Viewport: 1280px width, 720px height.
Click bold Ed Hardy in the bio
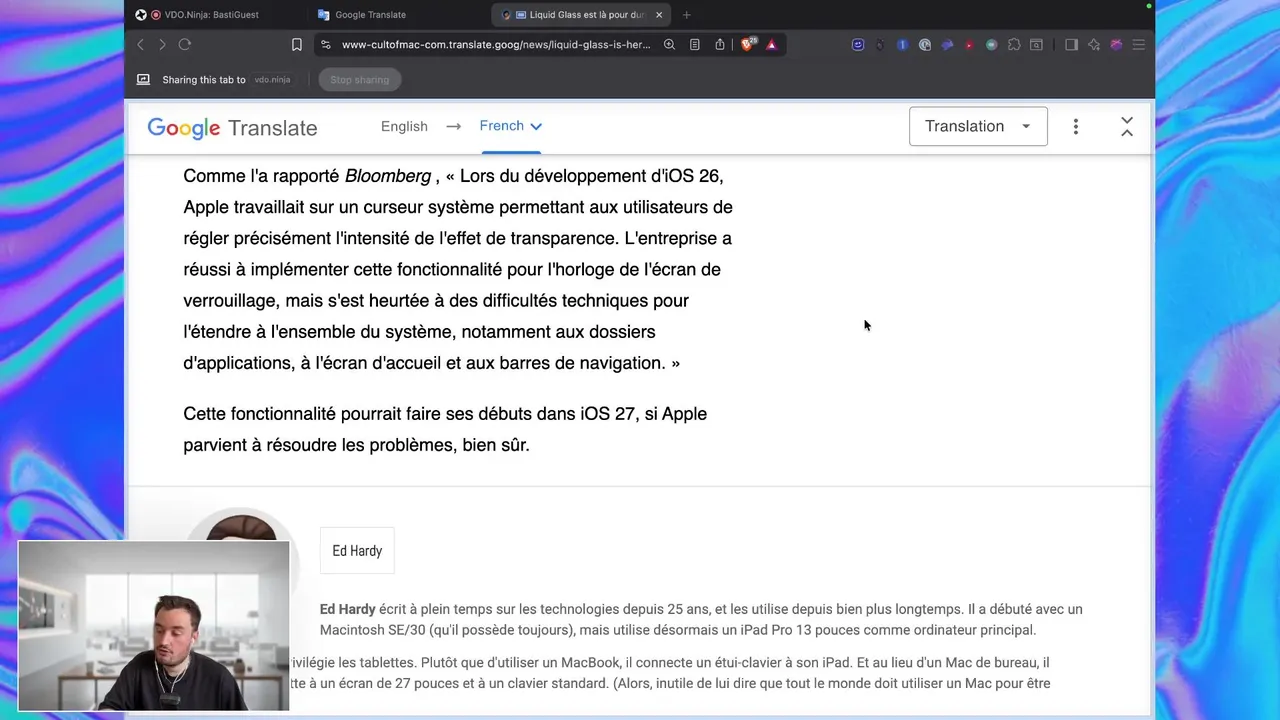pos(348,609)
